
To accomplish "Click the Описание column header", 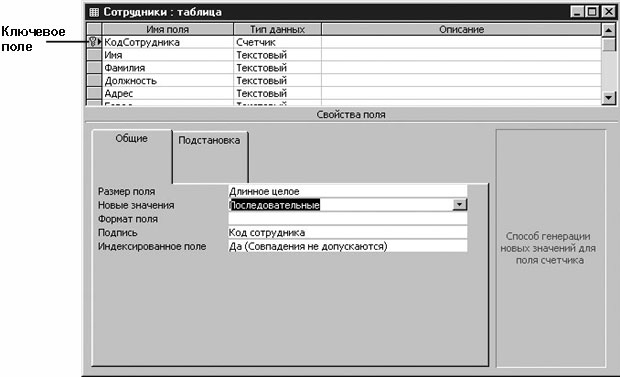I will pyautogui.click(x=461, y=29).
